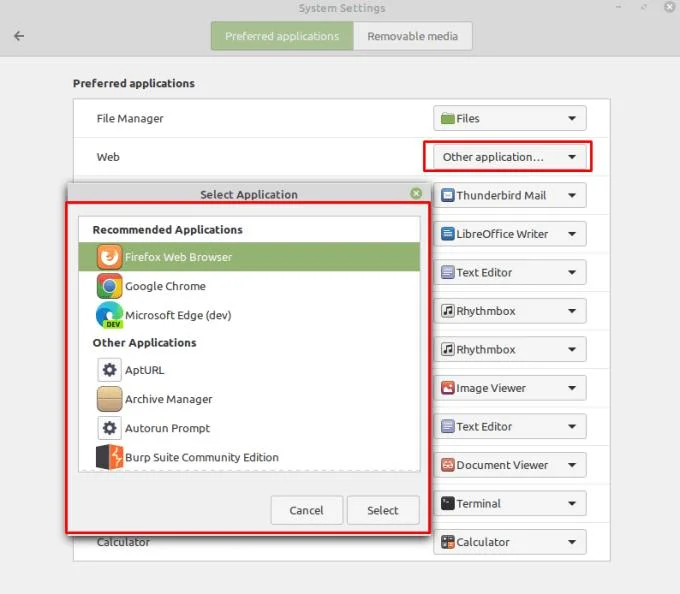Choose Google Chrome from the list
The image size is (680, 594).
249,286
